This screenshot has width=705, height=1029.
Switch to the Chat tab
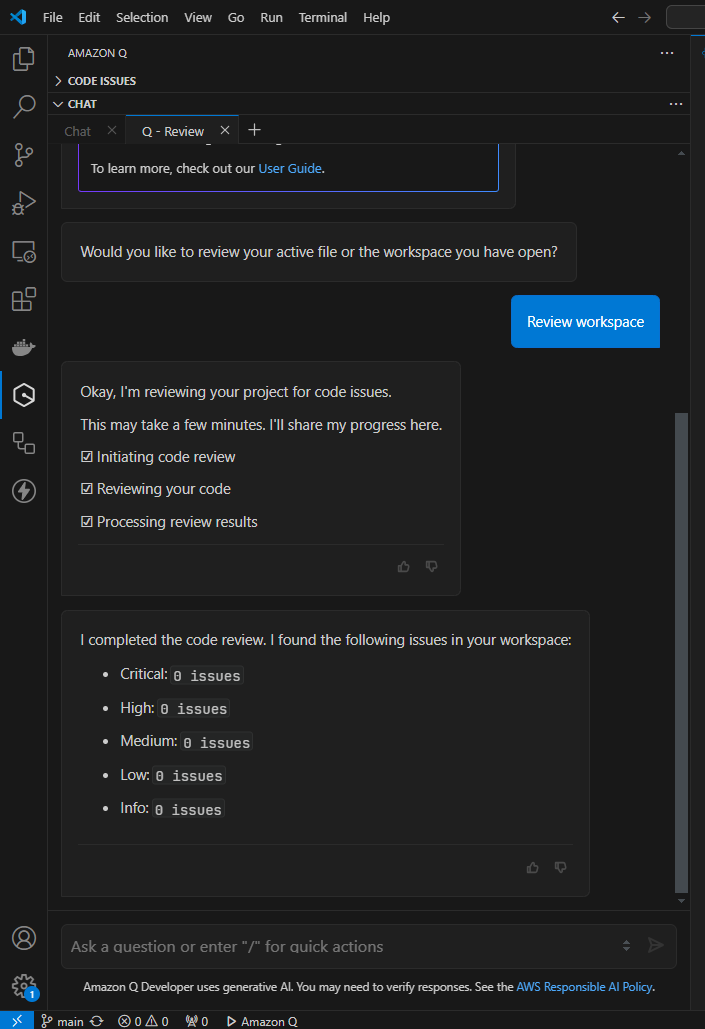point(77,131)
